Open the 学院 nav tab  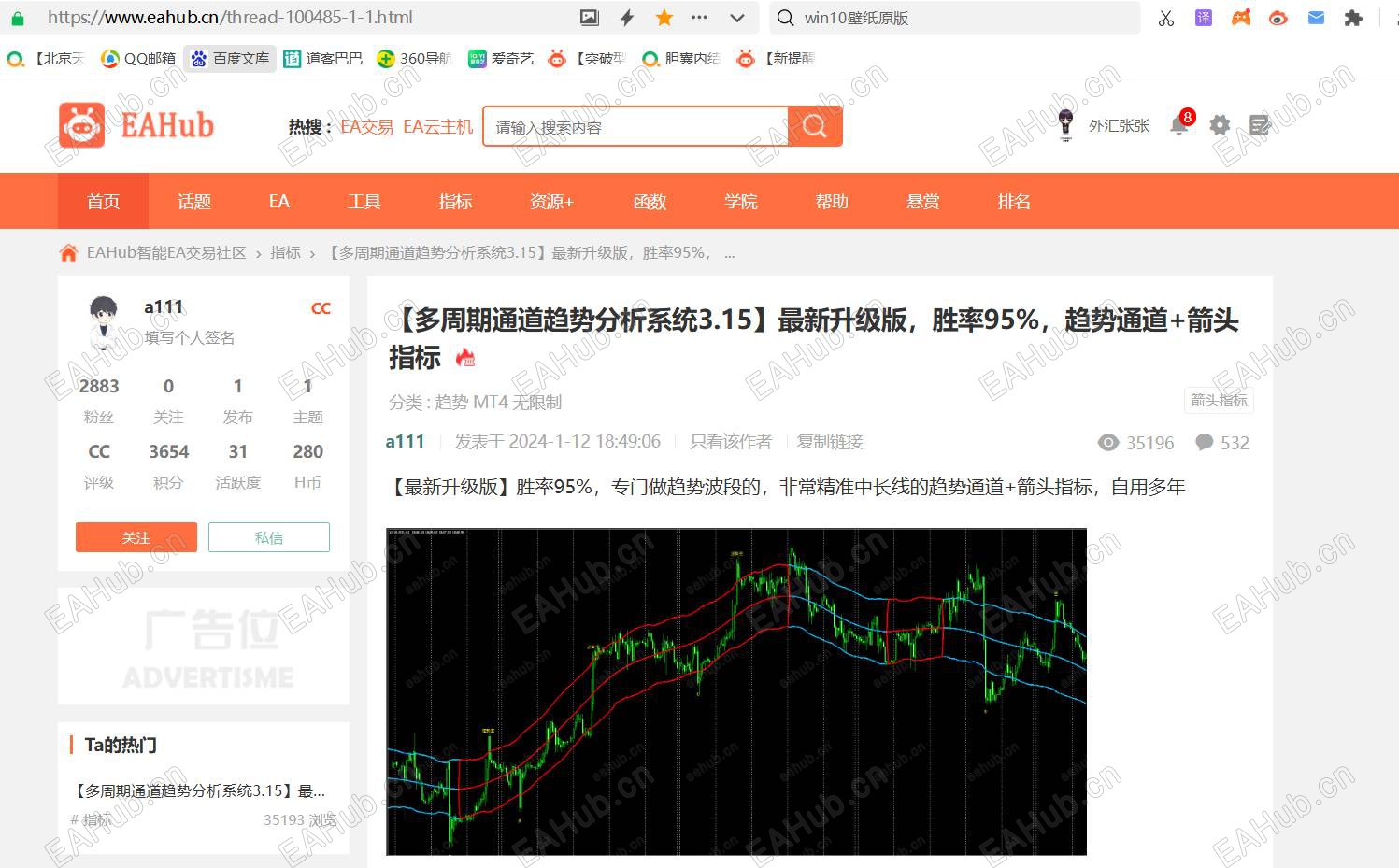pos(741,201)
